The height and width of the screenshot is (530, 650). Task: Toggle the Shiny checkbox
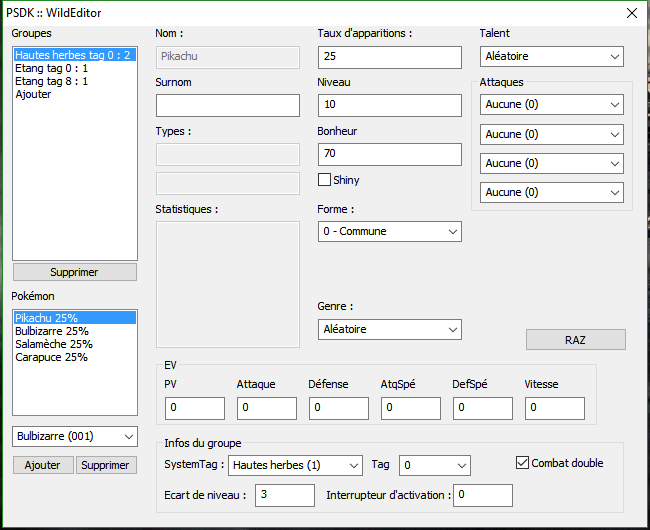tap(324, 180)
